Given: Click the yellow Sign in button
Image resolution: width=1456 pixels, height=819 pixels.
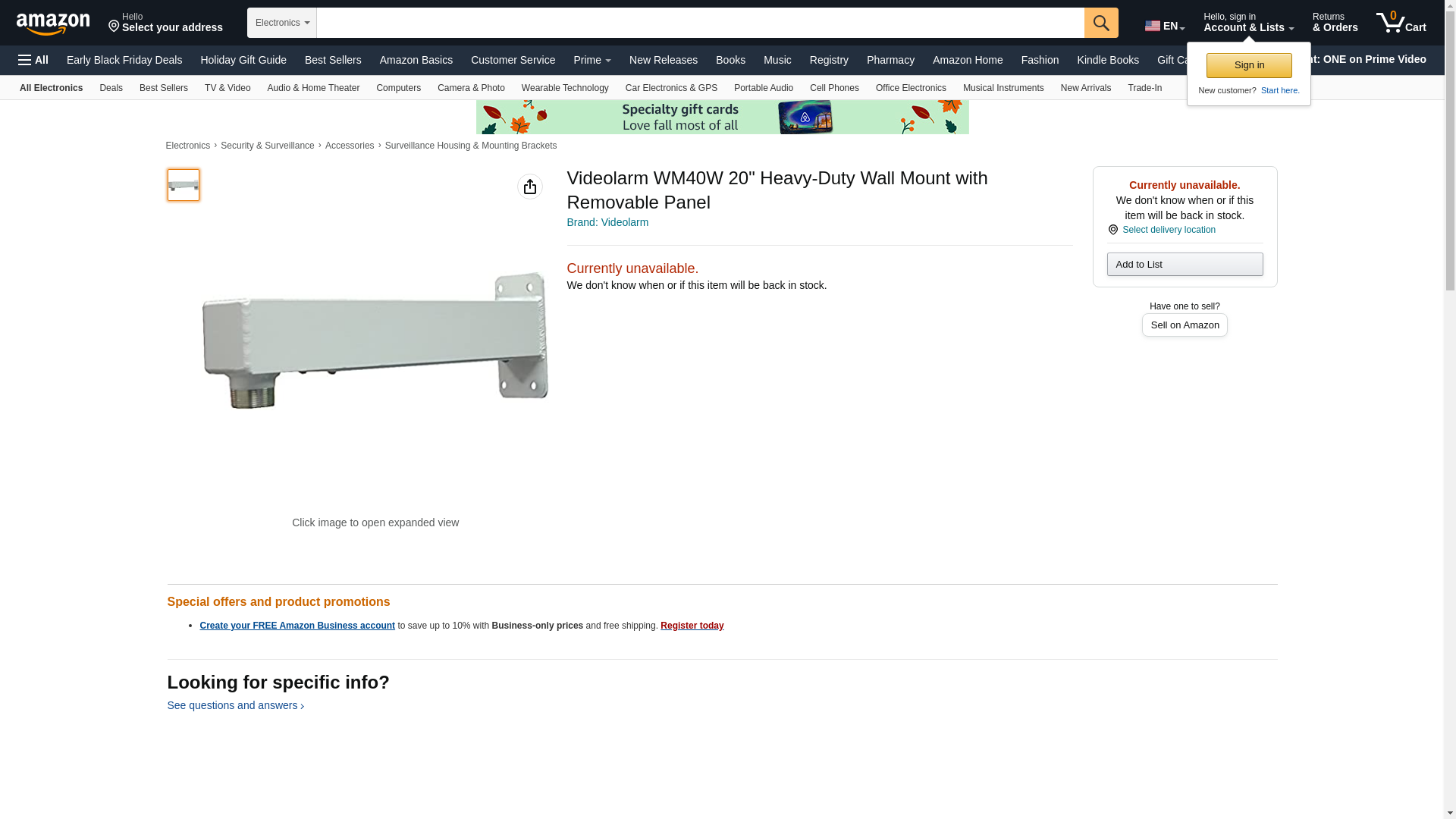Looking at the screenshot, I should (1248, 65).
